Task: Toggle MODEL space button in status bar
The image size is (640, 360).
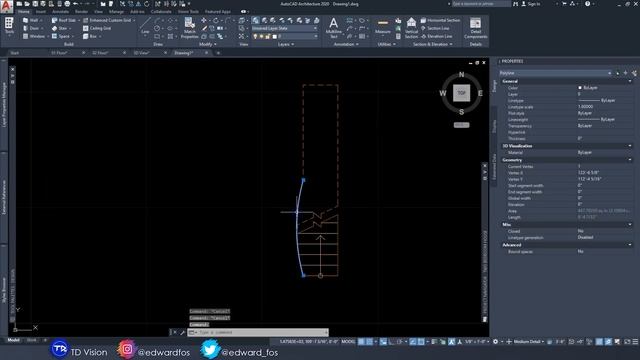Action: pos(348,342)
